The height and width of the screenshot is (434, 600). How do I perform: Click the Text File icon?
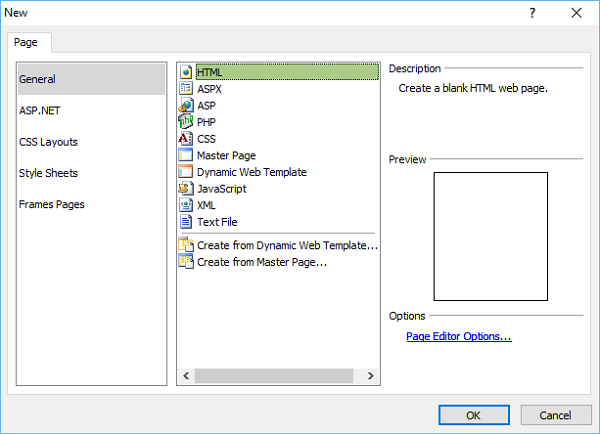pos(185,222)
